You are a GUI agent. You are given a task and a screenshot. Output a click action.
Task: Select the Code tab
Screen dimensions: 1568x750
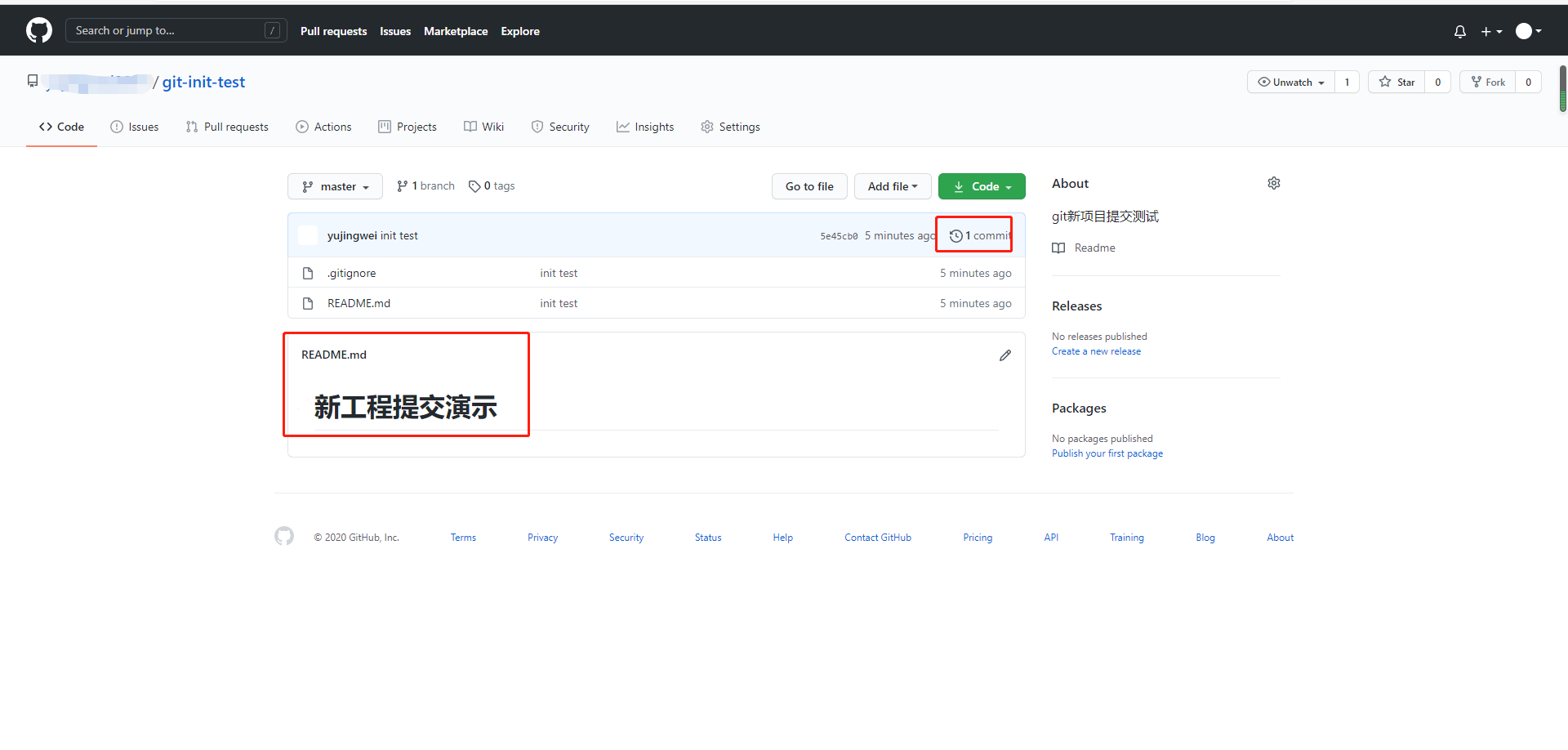tap(61, 127)
